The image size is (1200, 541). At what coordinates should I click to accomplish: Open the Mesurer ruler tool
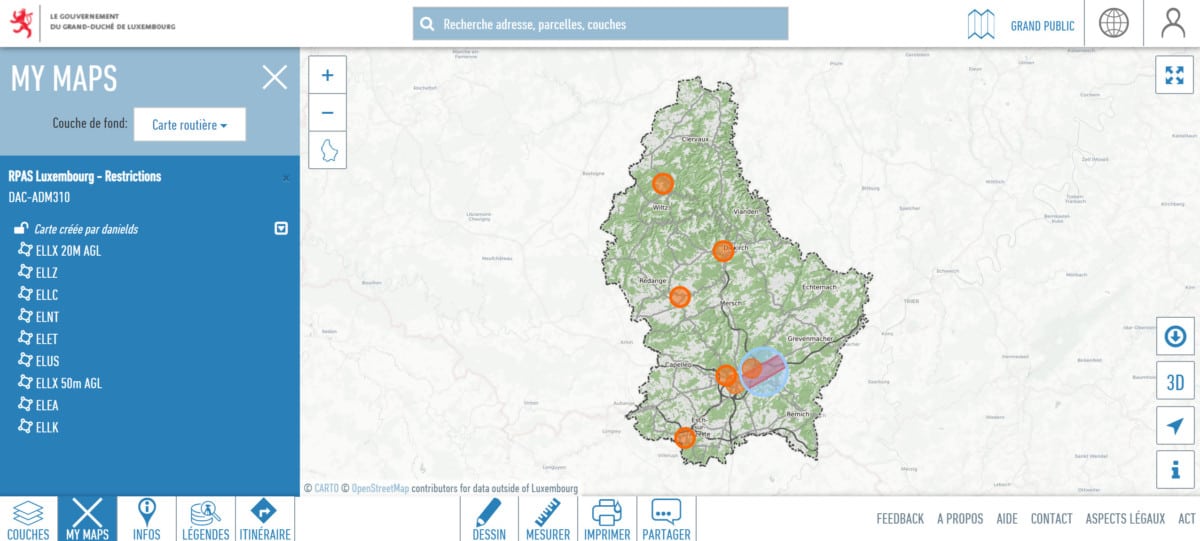(548, 519)
